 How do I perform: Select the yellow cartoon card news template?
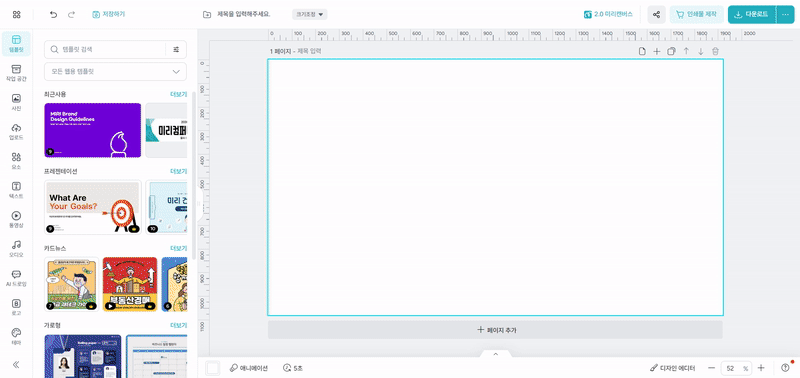(x=71, y=284)
